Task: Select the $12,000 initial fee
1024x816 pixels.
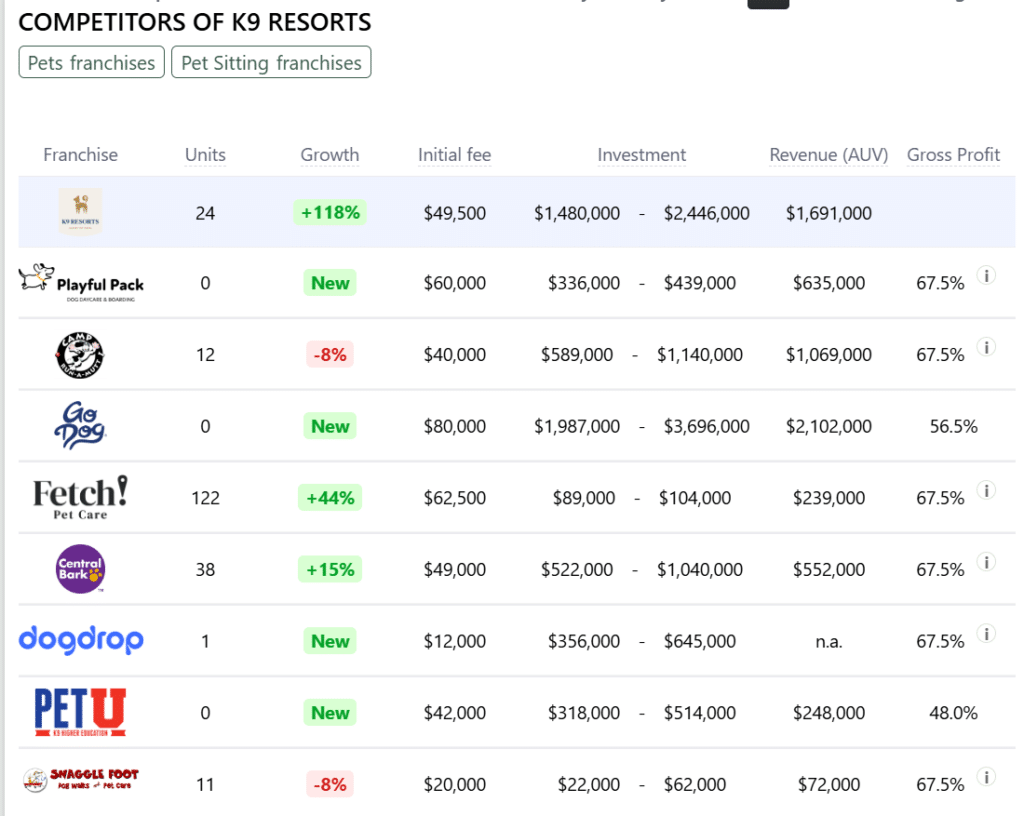Action: (455, 641)
